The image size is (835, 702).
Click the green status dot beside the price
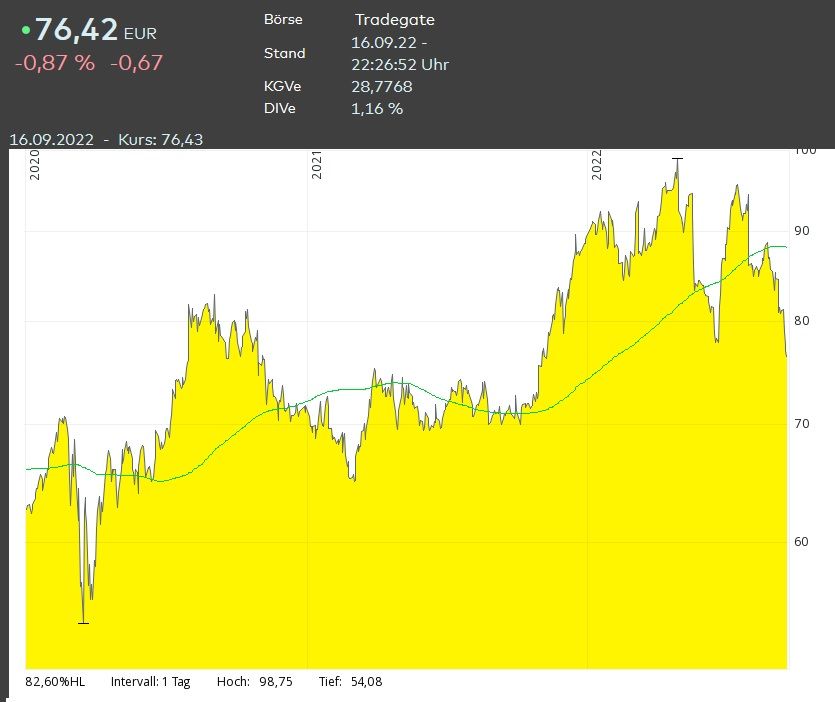click(26, 30)
